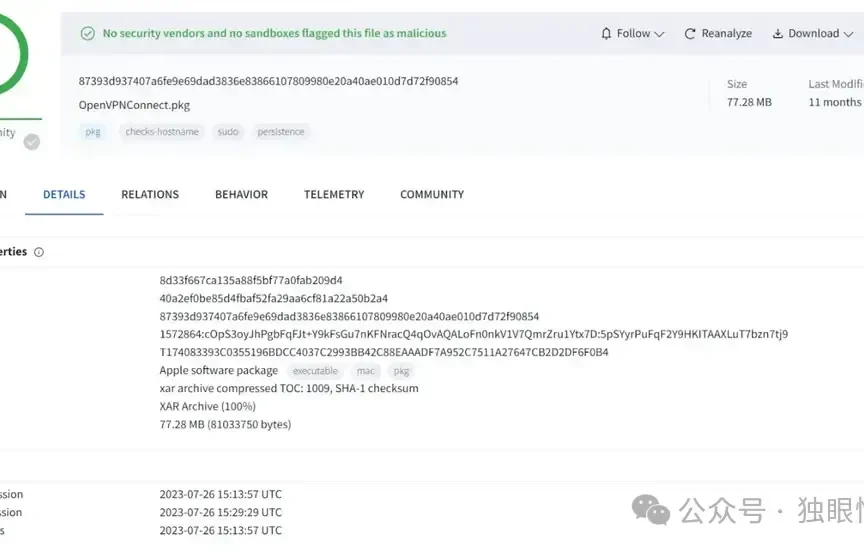
Task: Click the executable file type tag
Action: (315, 371)
